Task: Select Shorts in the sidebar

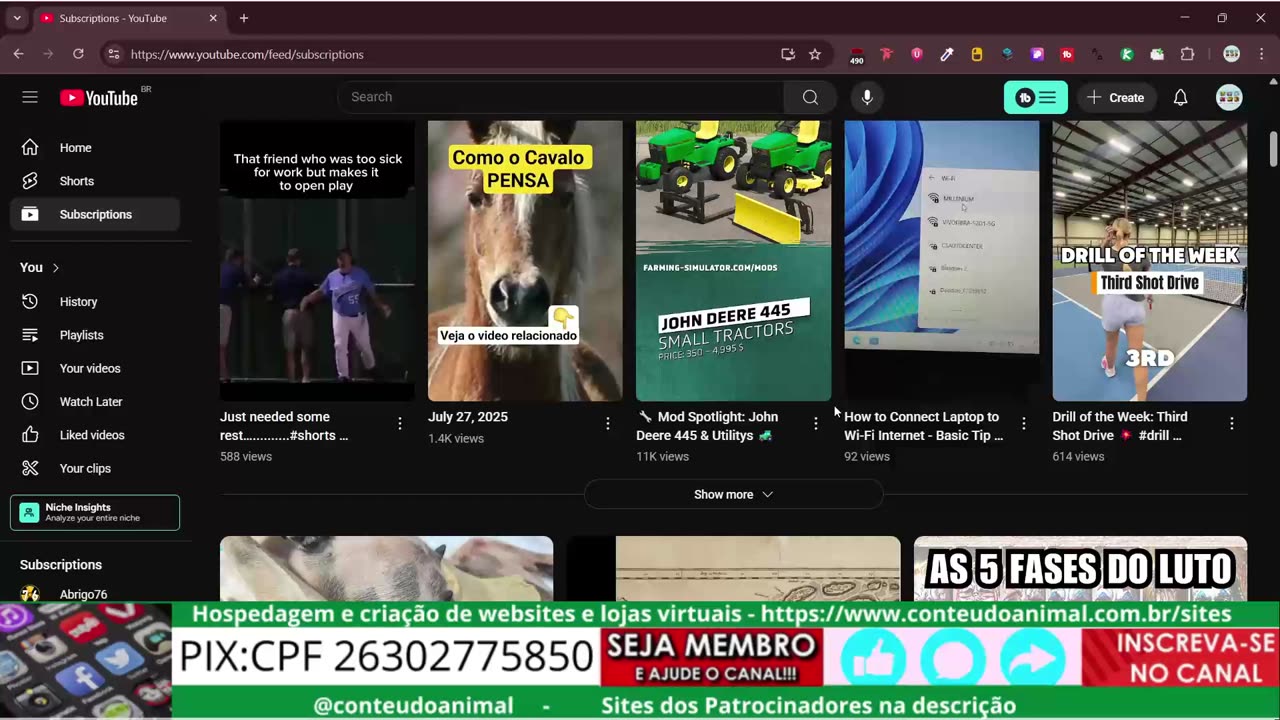Action: point(95,181)
